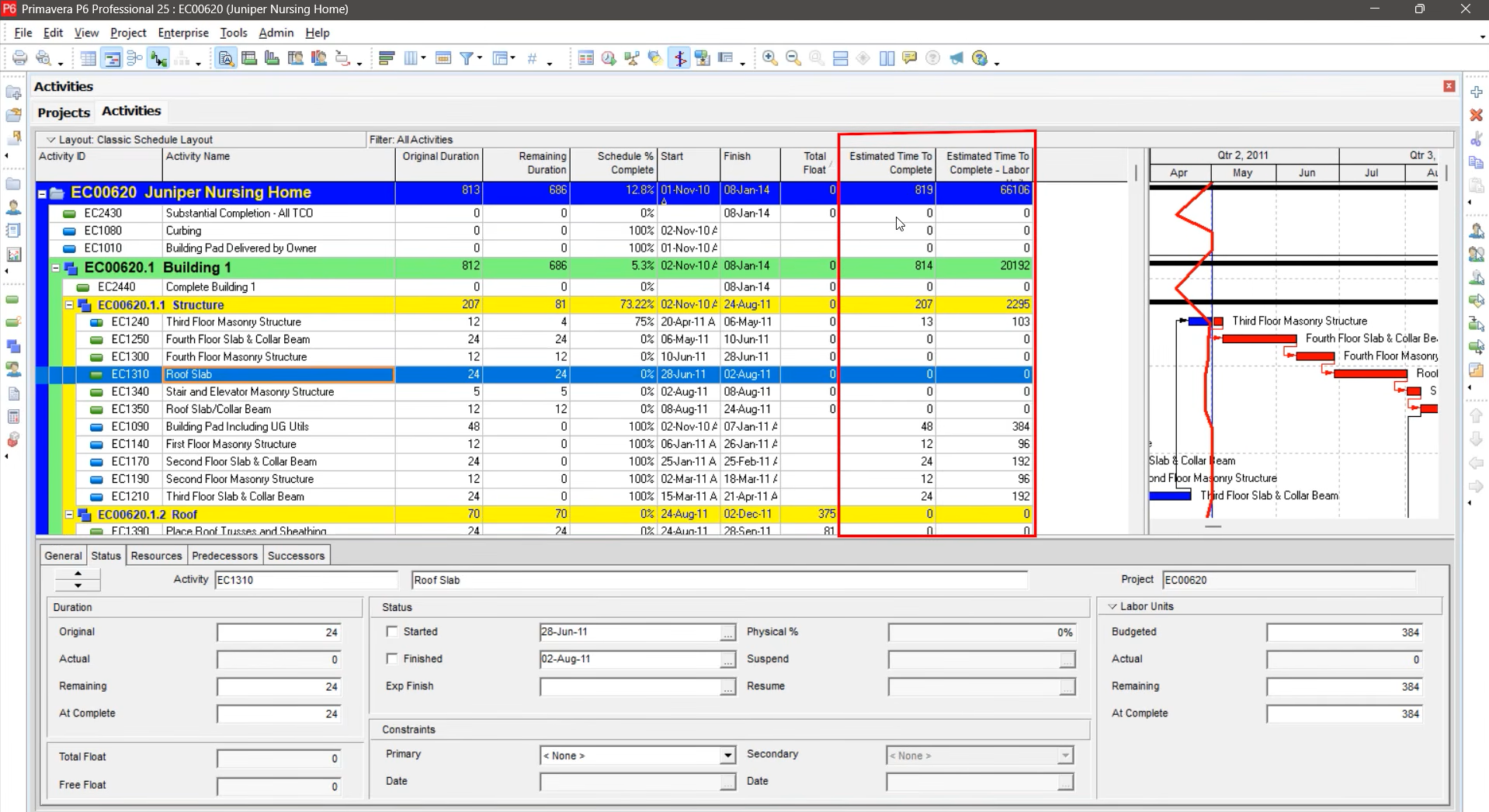Add a new activity with the plus icon
1489x812 pixels.
pyautogui.click(x=1477, y=92)
